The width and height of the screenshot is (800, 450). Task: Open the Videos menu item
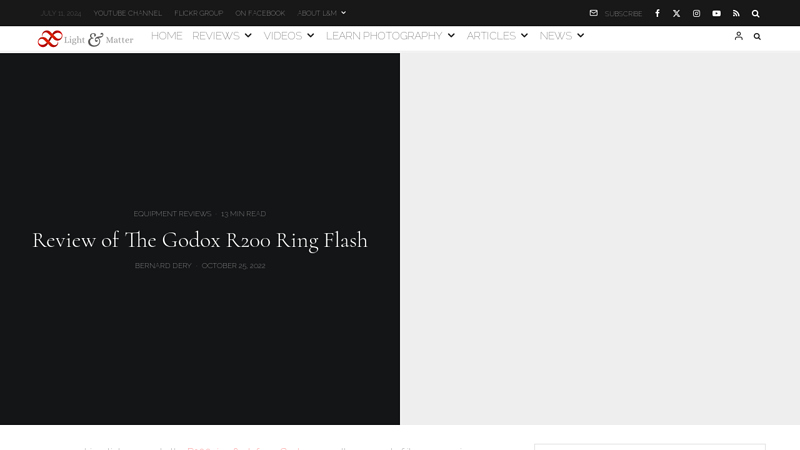(283, 36)
